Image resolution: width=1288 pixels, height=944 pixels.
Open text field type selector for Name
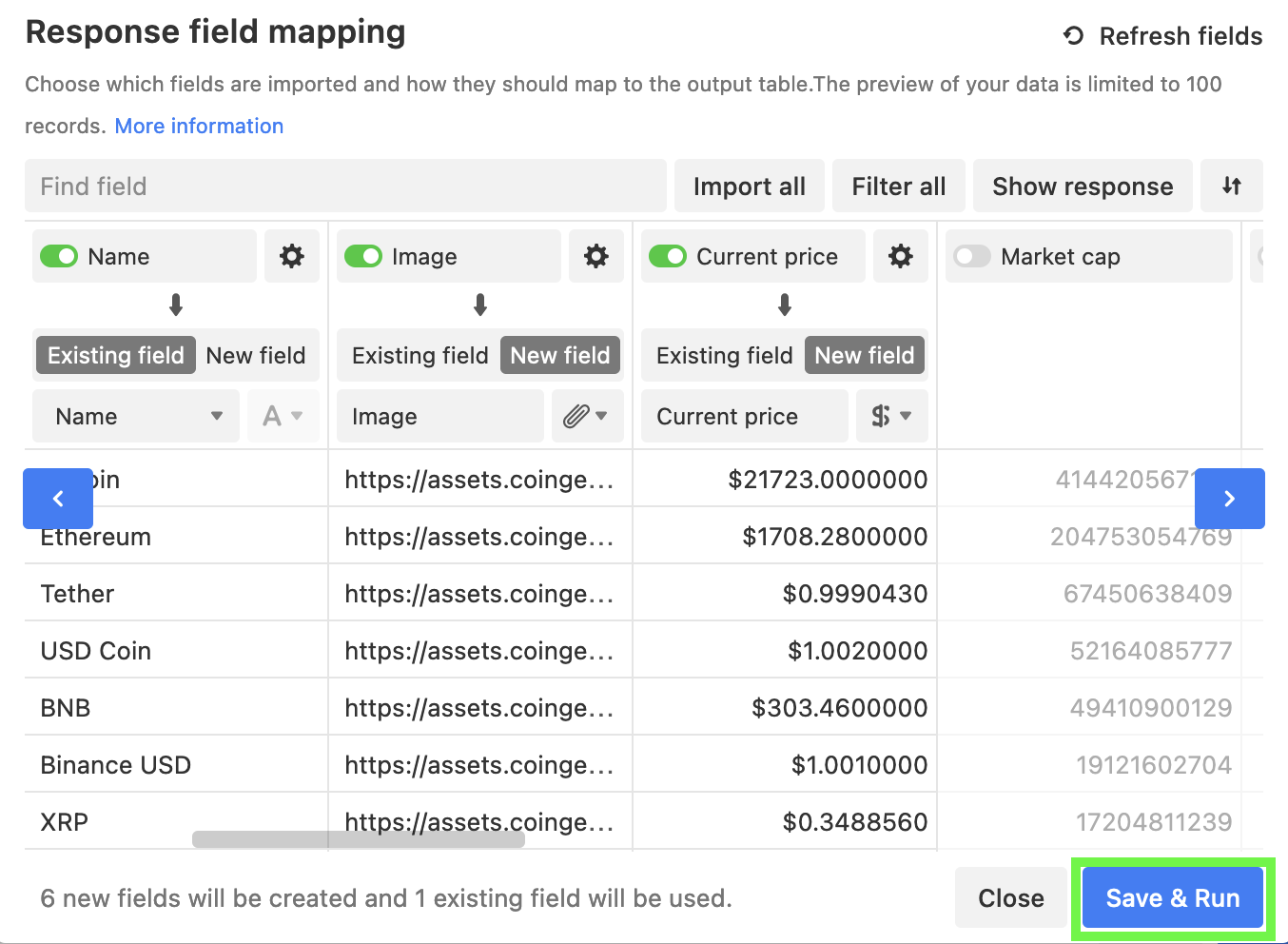[283, 416]
